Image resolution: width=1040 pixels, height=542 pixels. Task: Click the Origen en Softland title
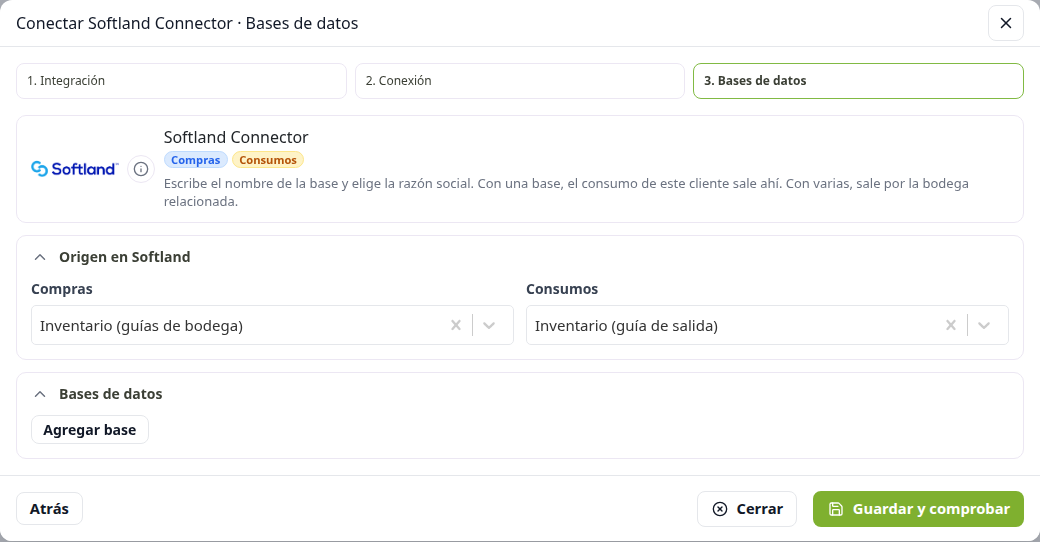(x=125, y=257)
